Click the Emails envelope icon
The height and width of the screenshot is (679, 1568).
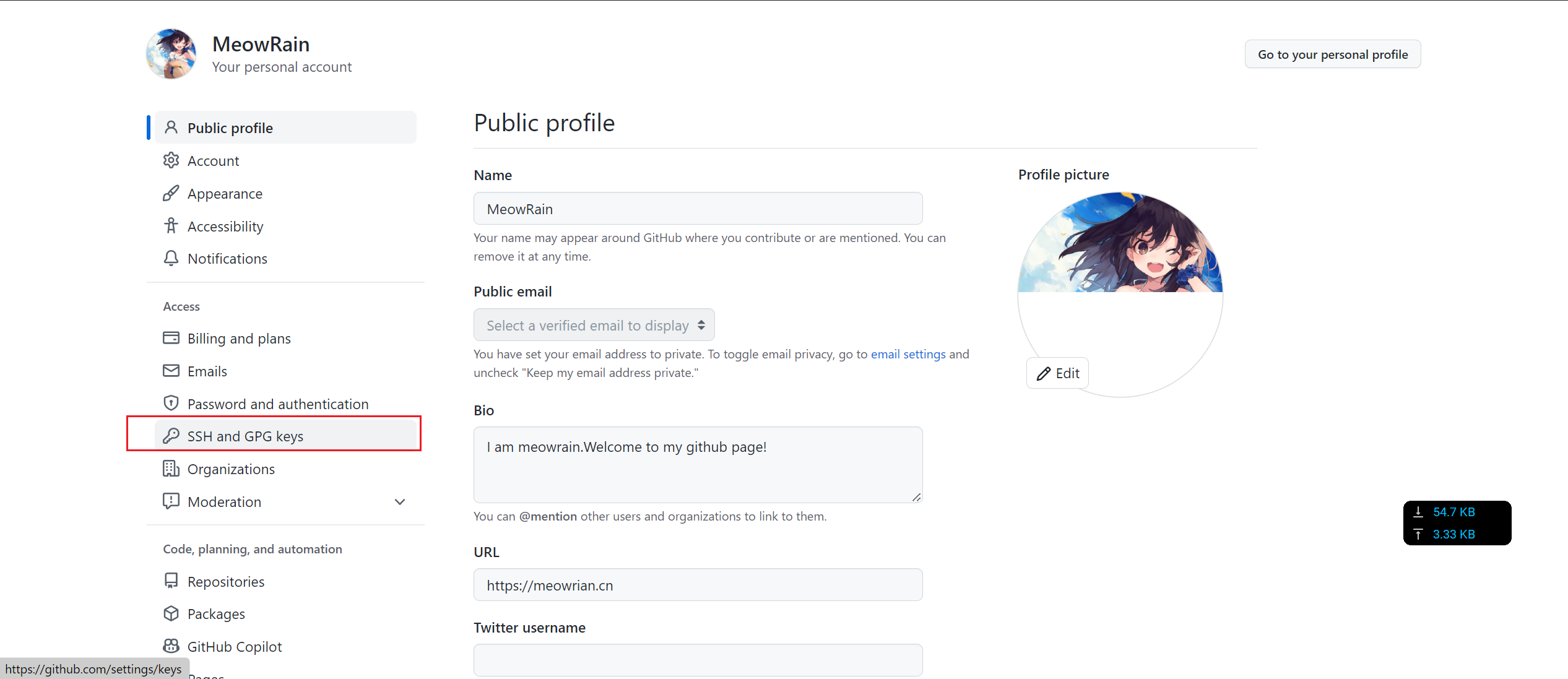coord(171,371)
